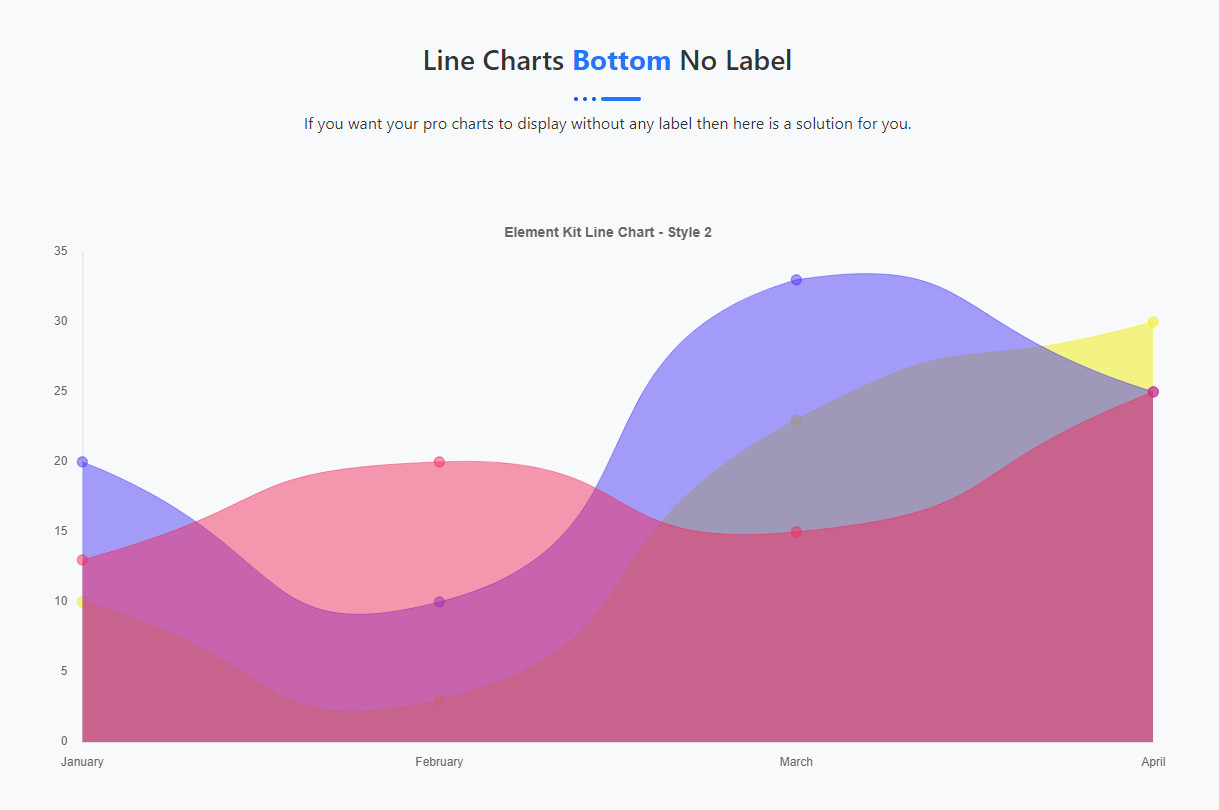Click the March x-axis label

click(796, 762)
